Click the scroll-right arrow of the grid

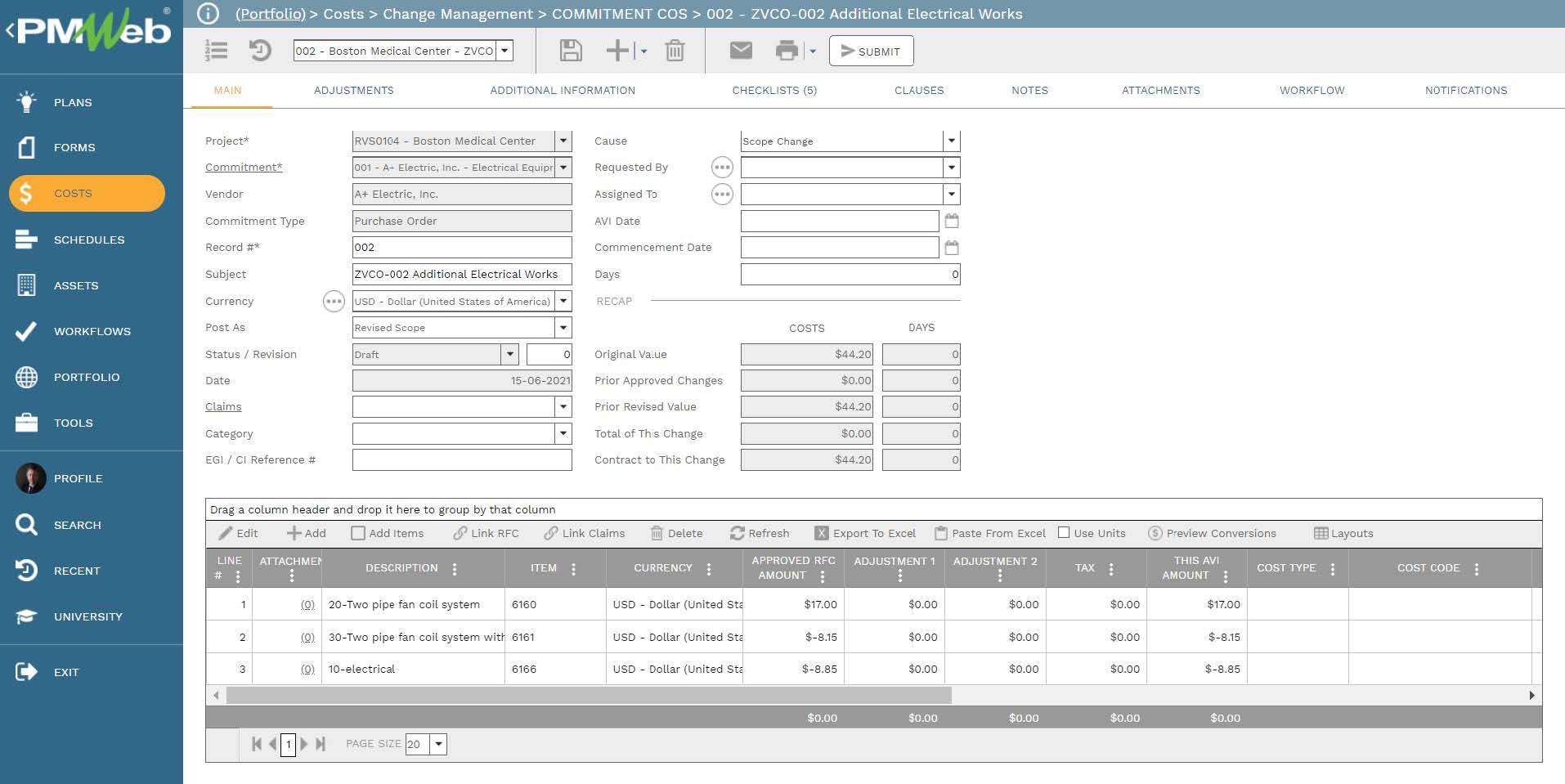[x=1532, y=696]
